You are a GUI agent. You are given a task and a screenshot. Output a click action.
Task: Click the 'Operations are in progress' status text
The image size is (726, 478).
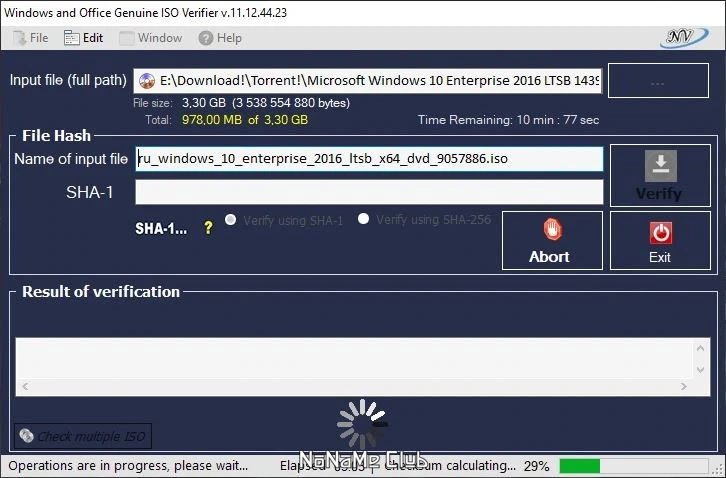coord(128,465)
